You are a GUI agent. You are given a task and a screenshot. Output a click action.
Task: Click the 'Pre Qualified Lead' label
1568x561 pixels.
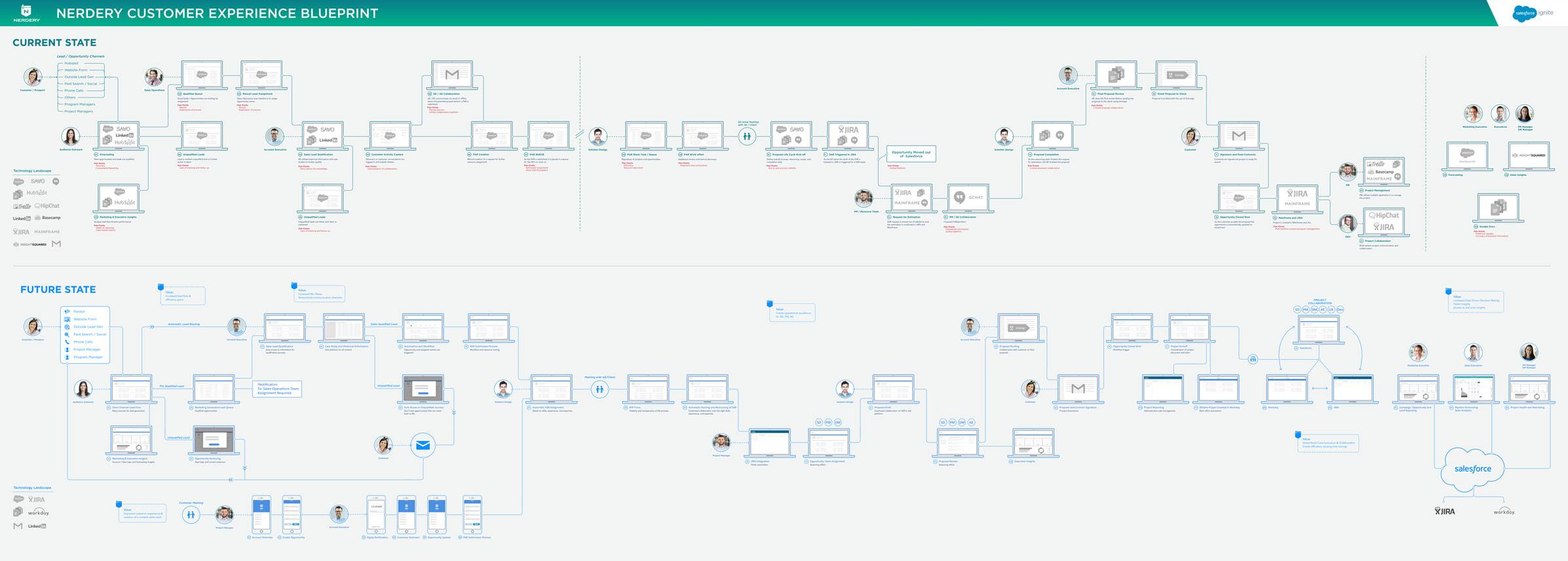(172, 386)
